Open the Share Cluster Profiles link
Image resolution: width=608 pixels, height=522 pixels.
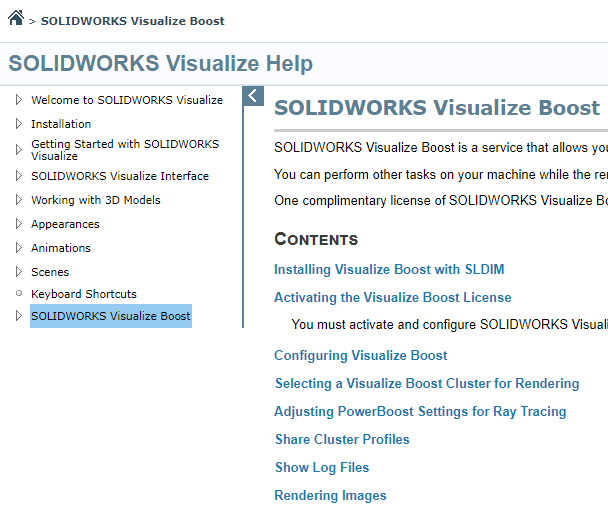(342, 439)
